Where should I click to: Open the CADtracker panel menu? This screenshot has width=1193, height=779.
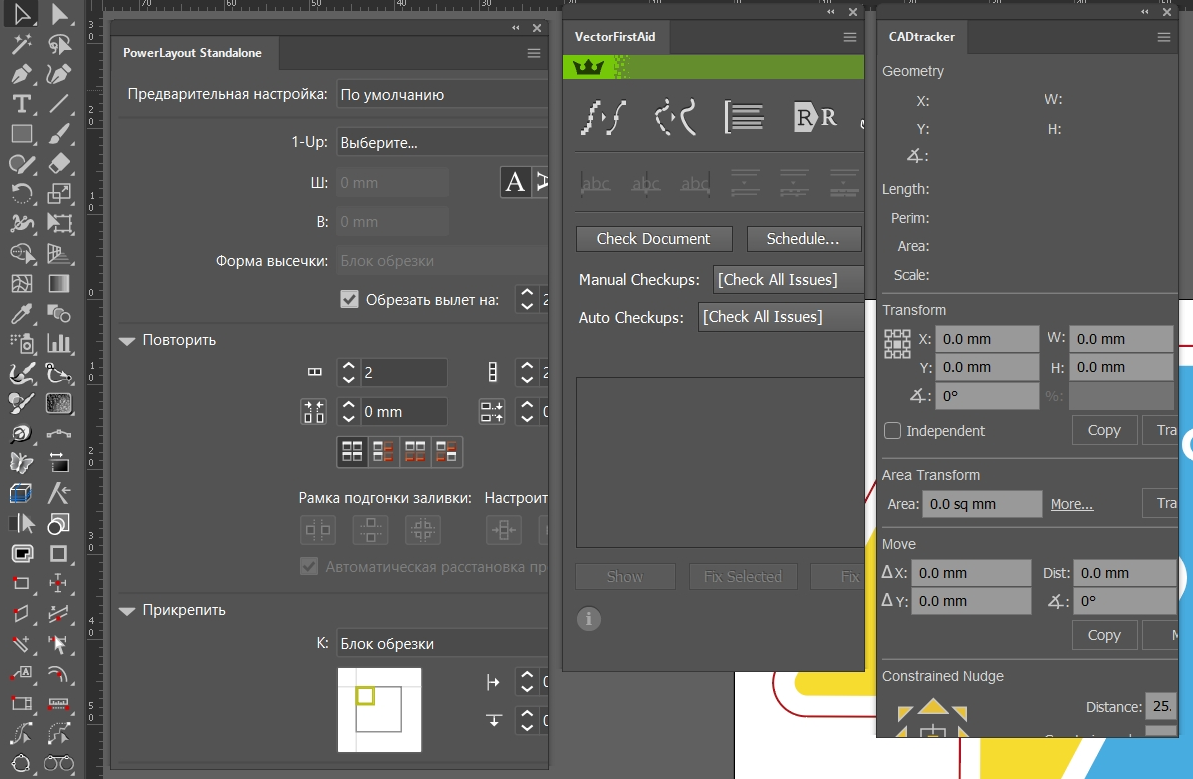[x=1163, y=37]
